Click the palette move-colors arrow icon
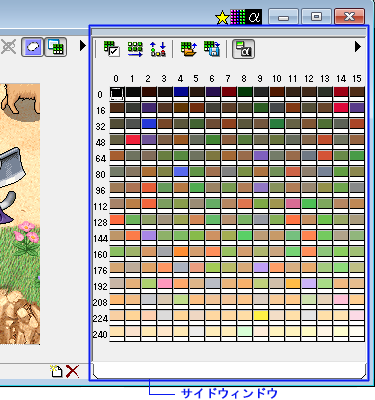This screenshot has height=400, width=375. (x=135, y=49)
